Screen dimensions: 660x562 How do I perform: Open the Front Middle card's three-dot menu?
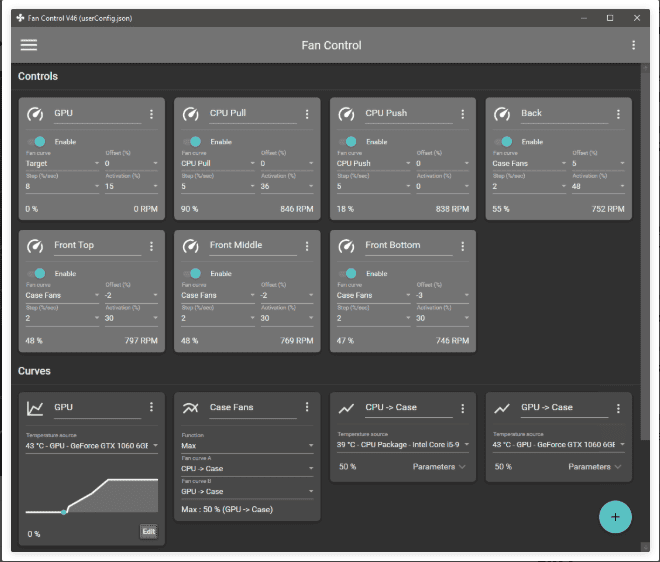(x=307, y=246)
